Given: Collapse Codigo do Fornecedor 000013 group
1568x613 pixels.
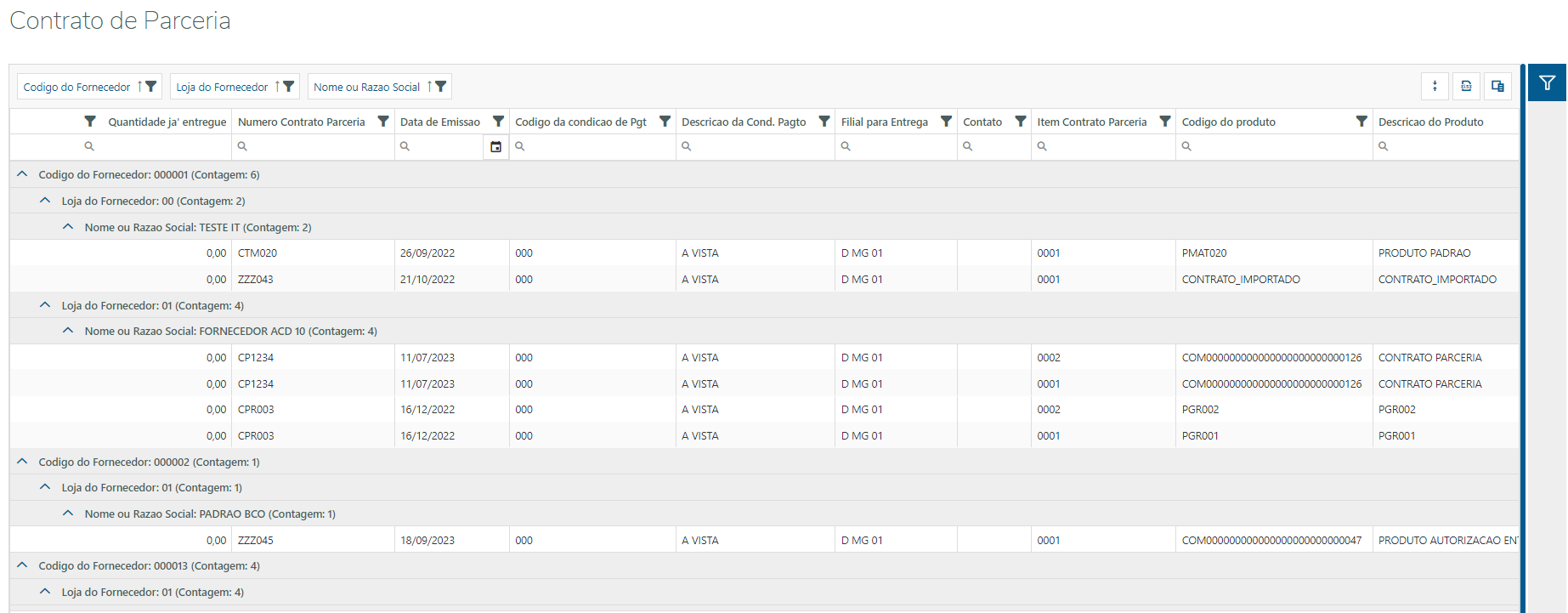Looking at the screenshot, I should pyautogui.click(x=23, y=565).
